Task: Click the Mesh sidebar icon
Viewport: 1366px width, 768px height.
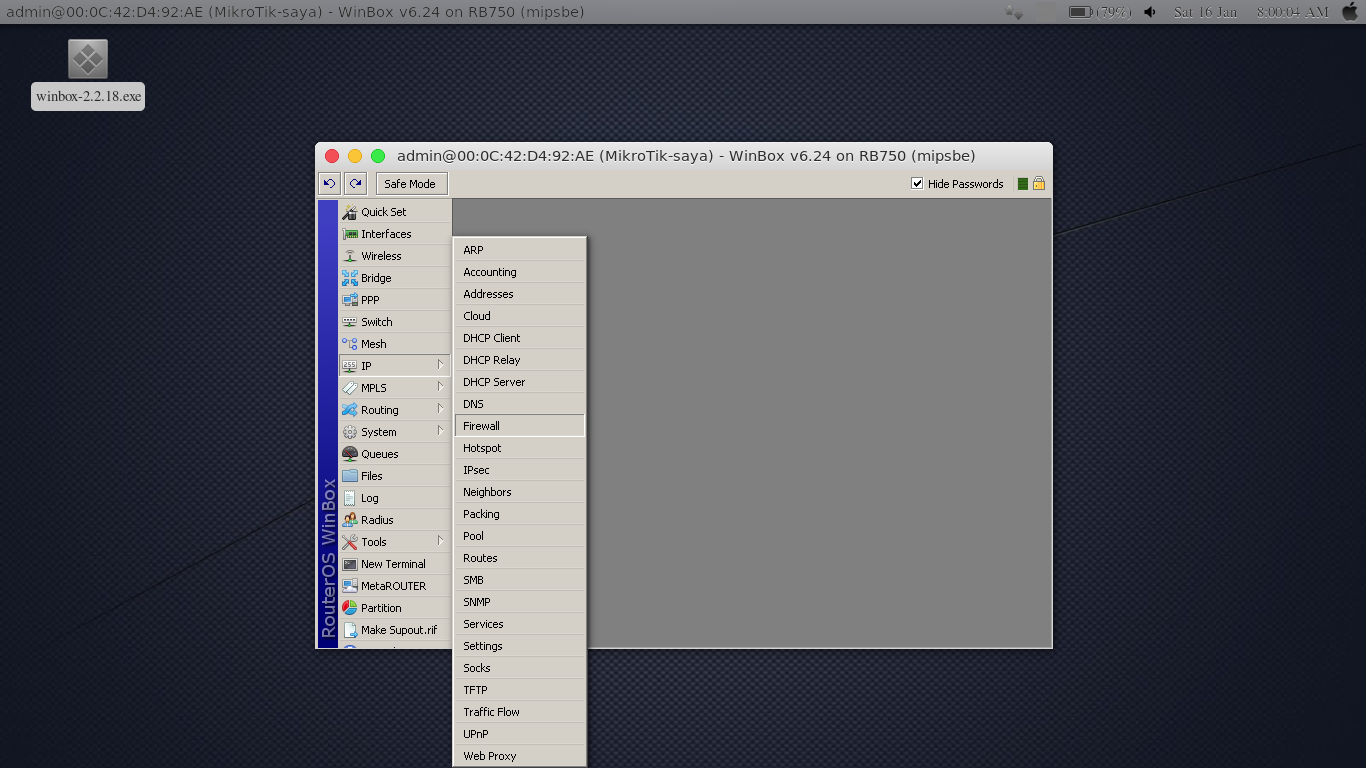Action: (349, 344)
